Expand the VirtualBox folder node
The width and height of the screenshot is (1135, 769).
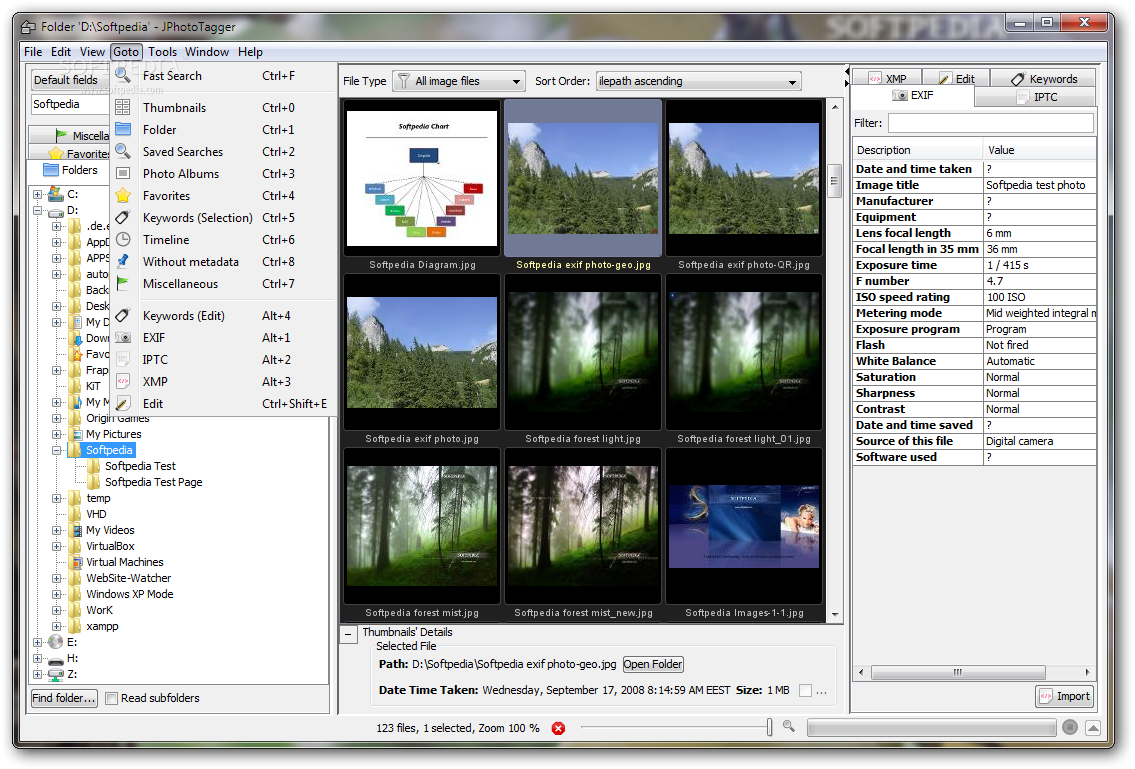tap(56, 547)
